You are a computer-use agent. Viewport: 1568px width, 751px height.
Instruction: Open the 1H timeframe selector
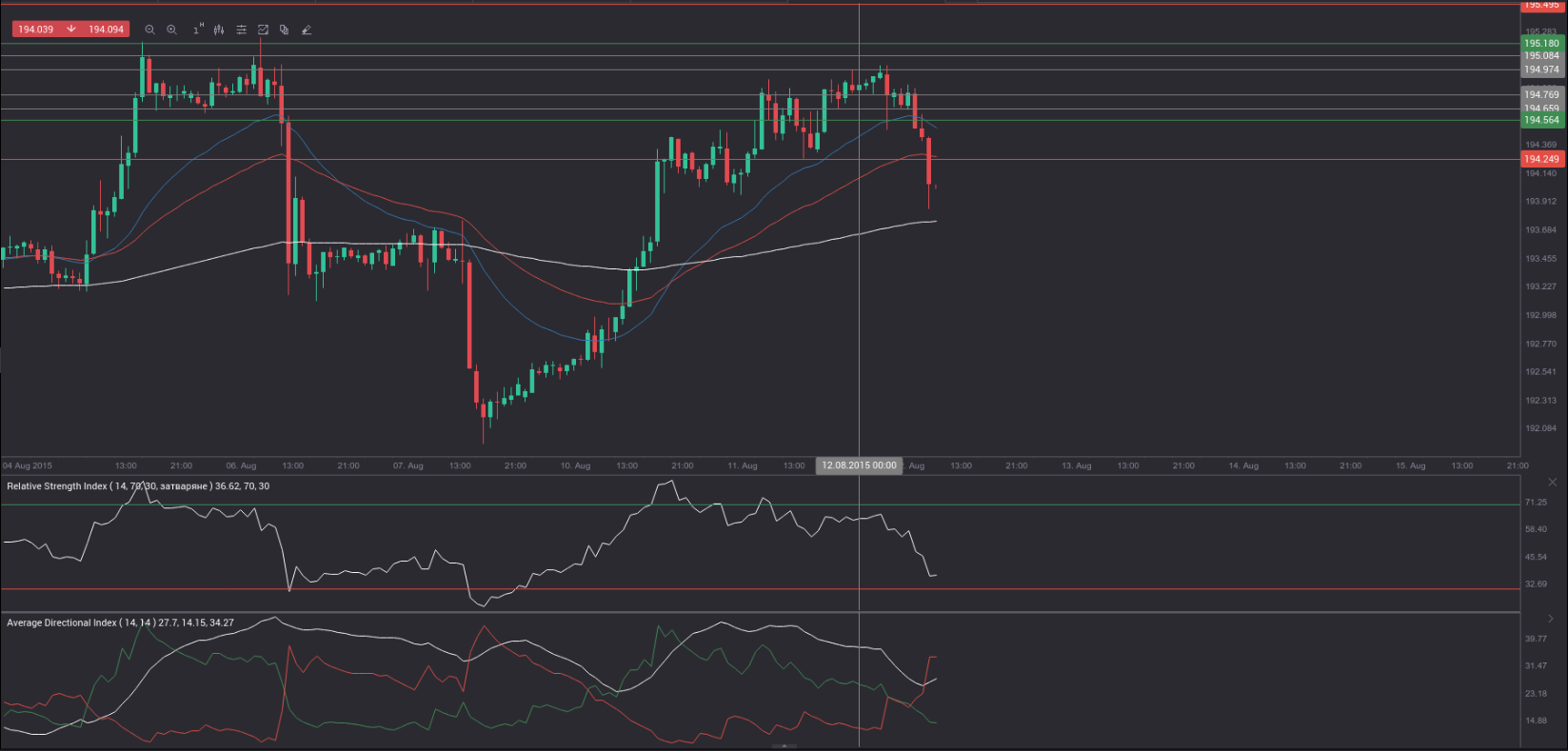tap(197, 30)
